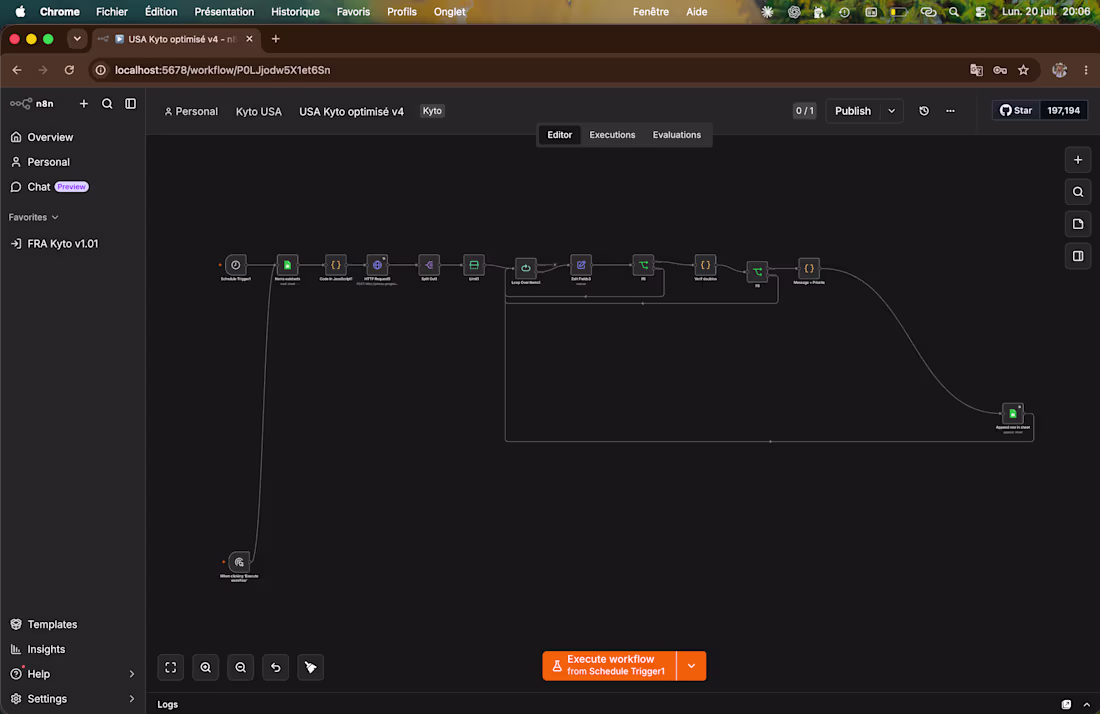This screenshot has height=714, width=1100.
Task: Open the Historique menu in macOS menu bar
Action: pyautogui.click(x=295, y=11)
